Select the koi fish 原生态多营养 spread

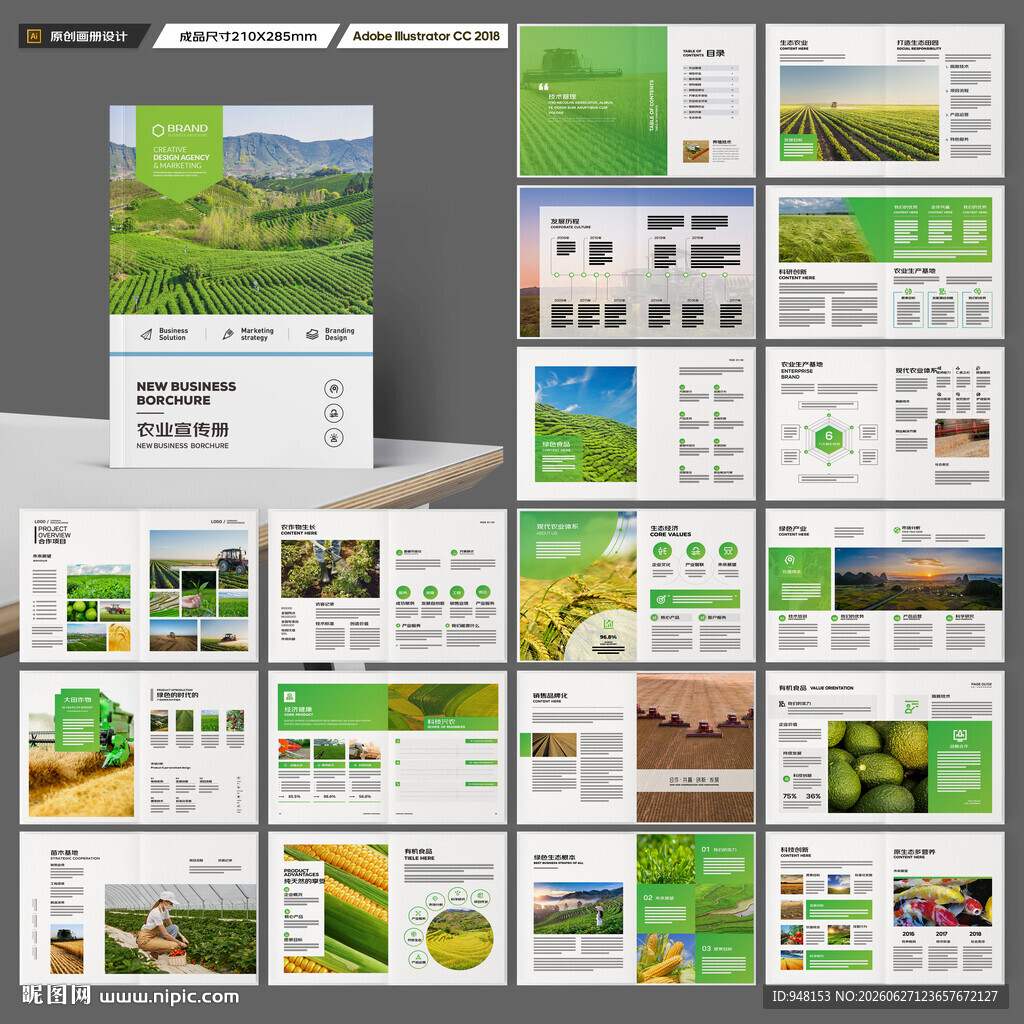coord(885,908)
